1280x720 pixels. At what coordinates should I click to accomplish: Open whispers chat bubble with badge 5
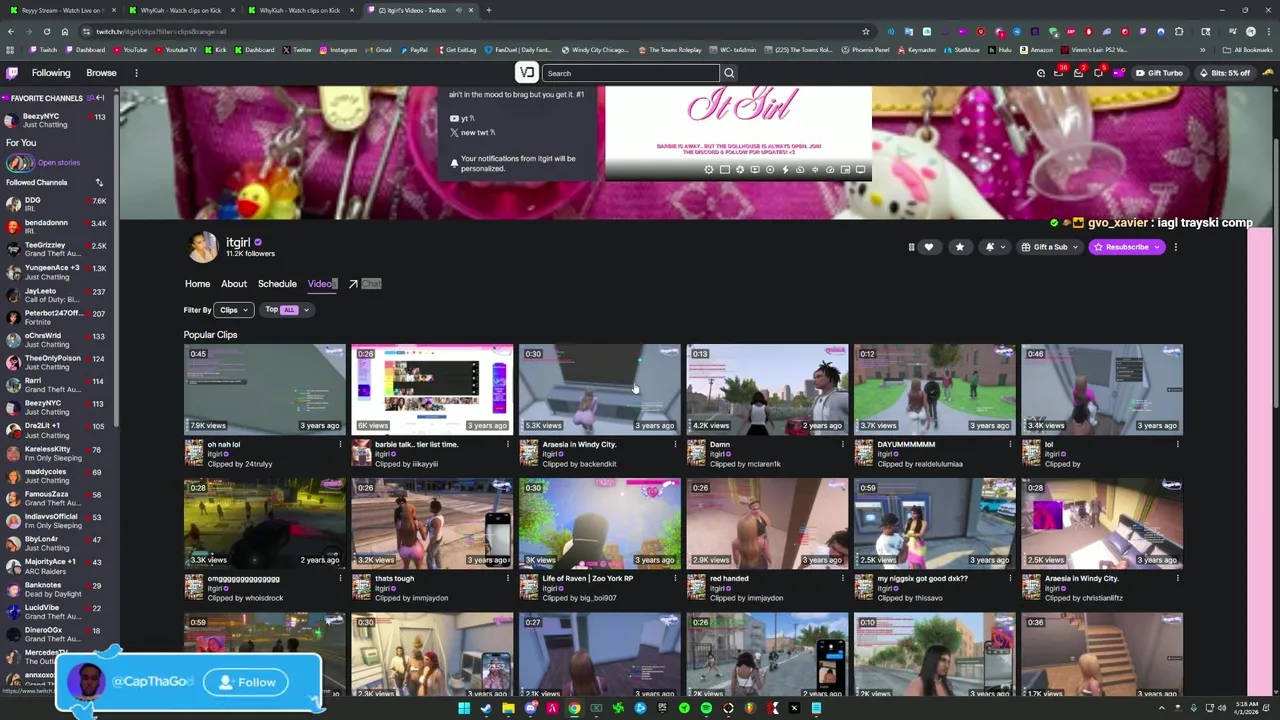coord(1098,73)
